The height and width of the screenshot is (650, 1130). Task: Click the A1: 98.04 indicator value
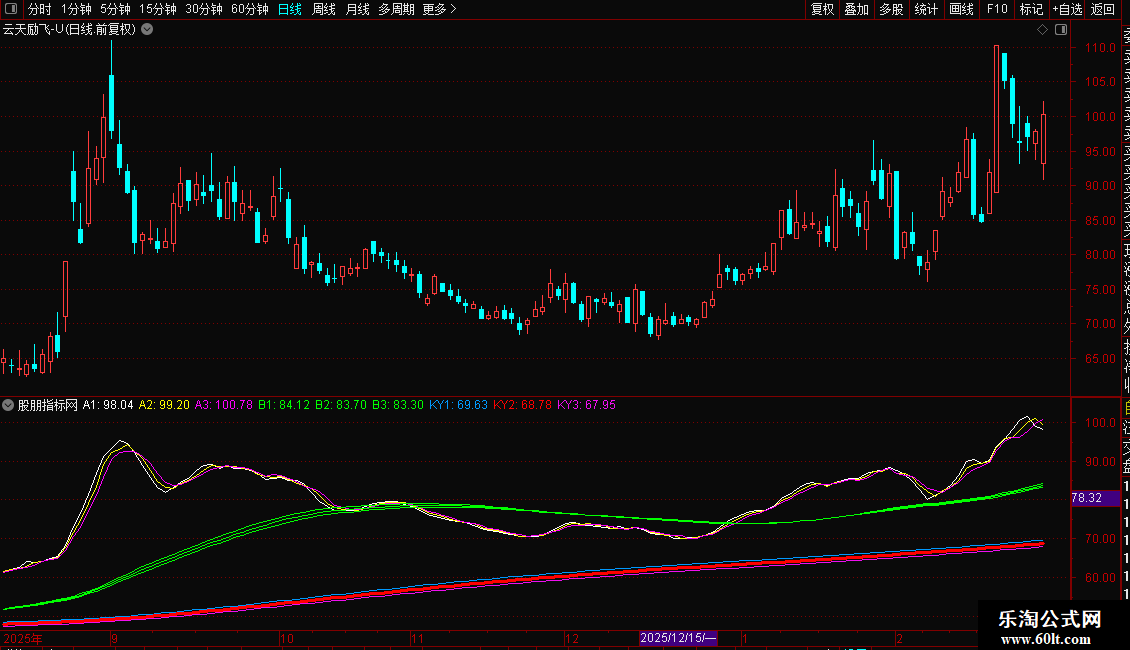click(108, 405)
